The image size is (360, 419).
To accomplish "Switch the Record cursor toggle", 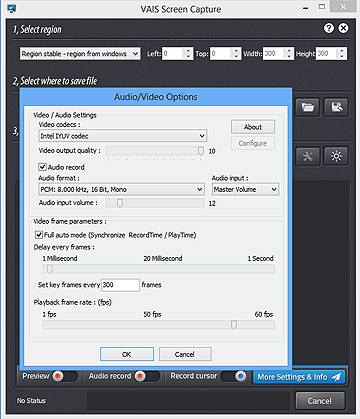I will coord(233,376).
